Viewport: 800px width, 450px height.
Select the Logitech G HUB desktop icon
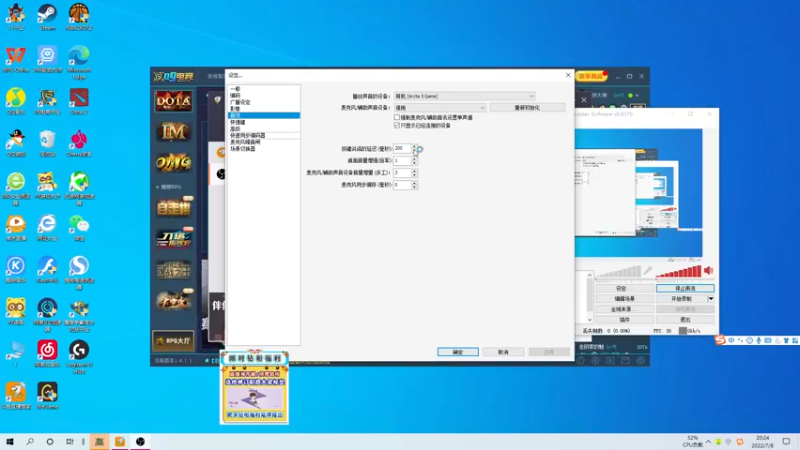[79, 356]
